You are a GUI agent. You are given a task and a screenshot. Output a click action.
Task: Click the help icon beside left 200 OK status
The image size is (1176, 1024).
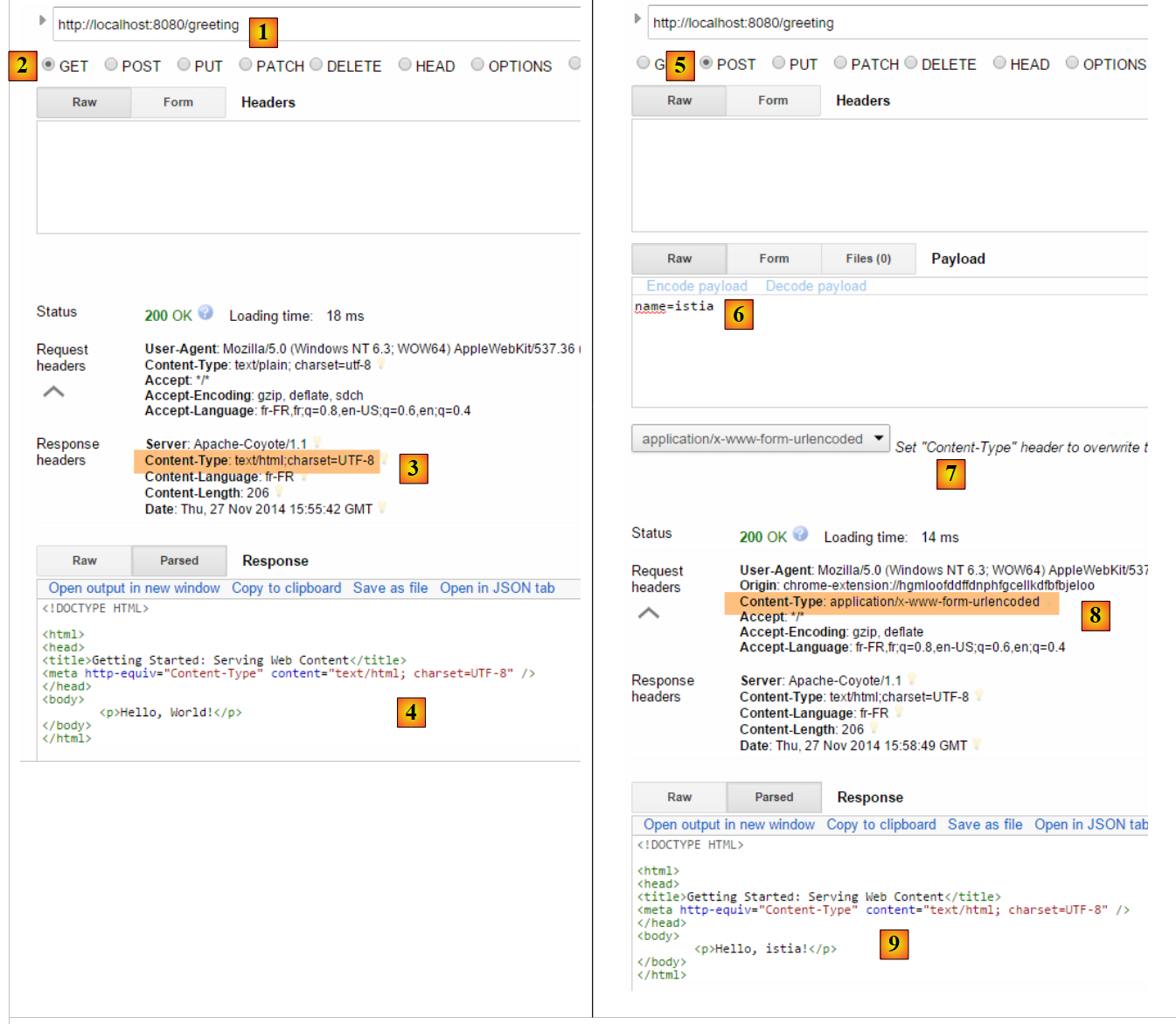[205, 312]
